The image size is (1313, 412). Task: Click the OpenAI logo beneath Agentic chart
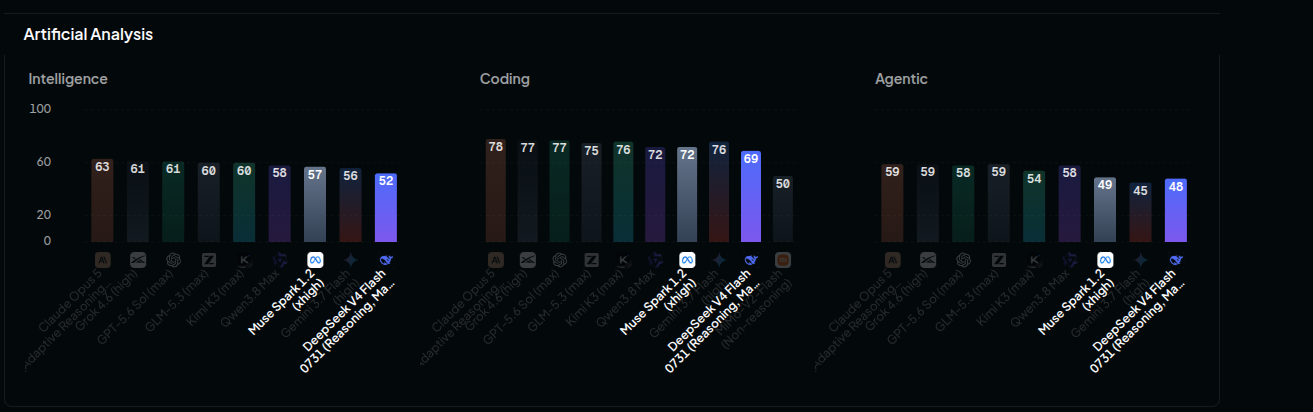point(963,260)
